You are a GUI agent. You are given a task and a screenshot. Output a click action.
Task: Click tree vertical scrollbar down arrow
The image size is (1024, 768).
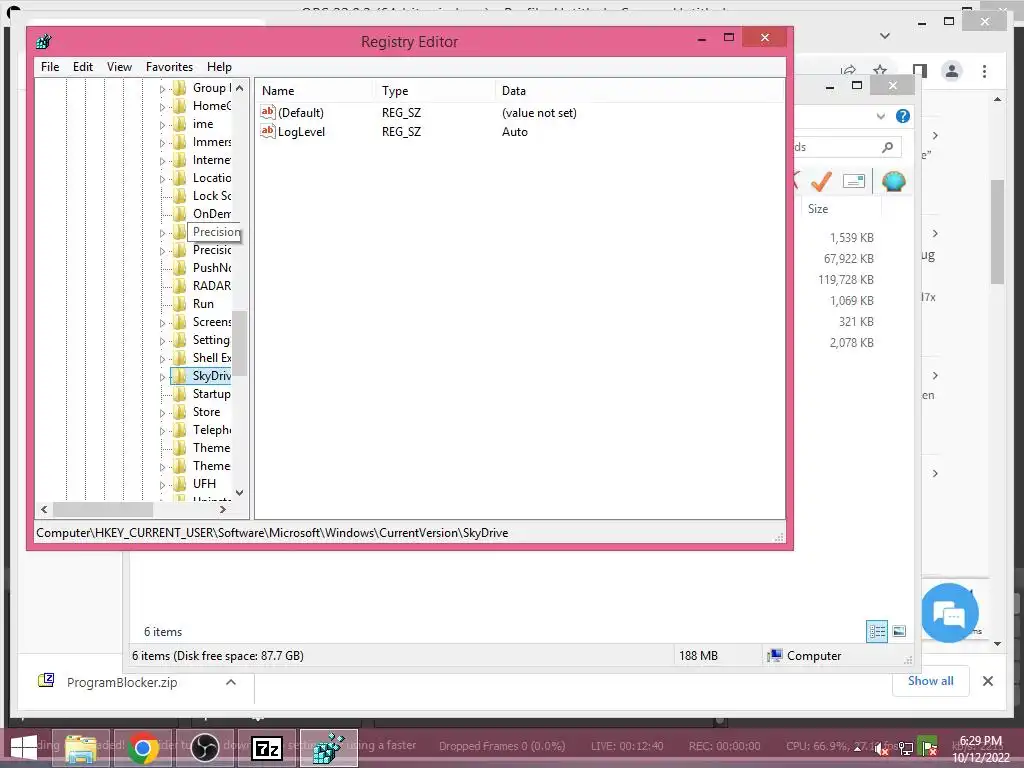pyautogui.click(x=240, y=492)
